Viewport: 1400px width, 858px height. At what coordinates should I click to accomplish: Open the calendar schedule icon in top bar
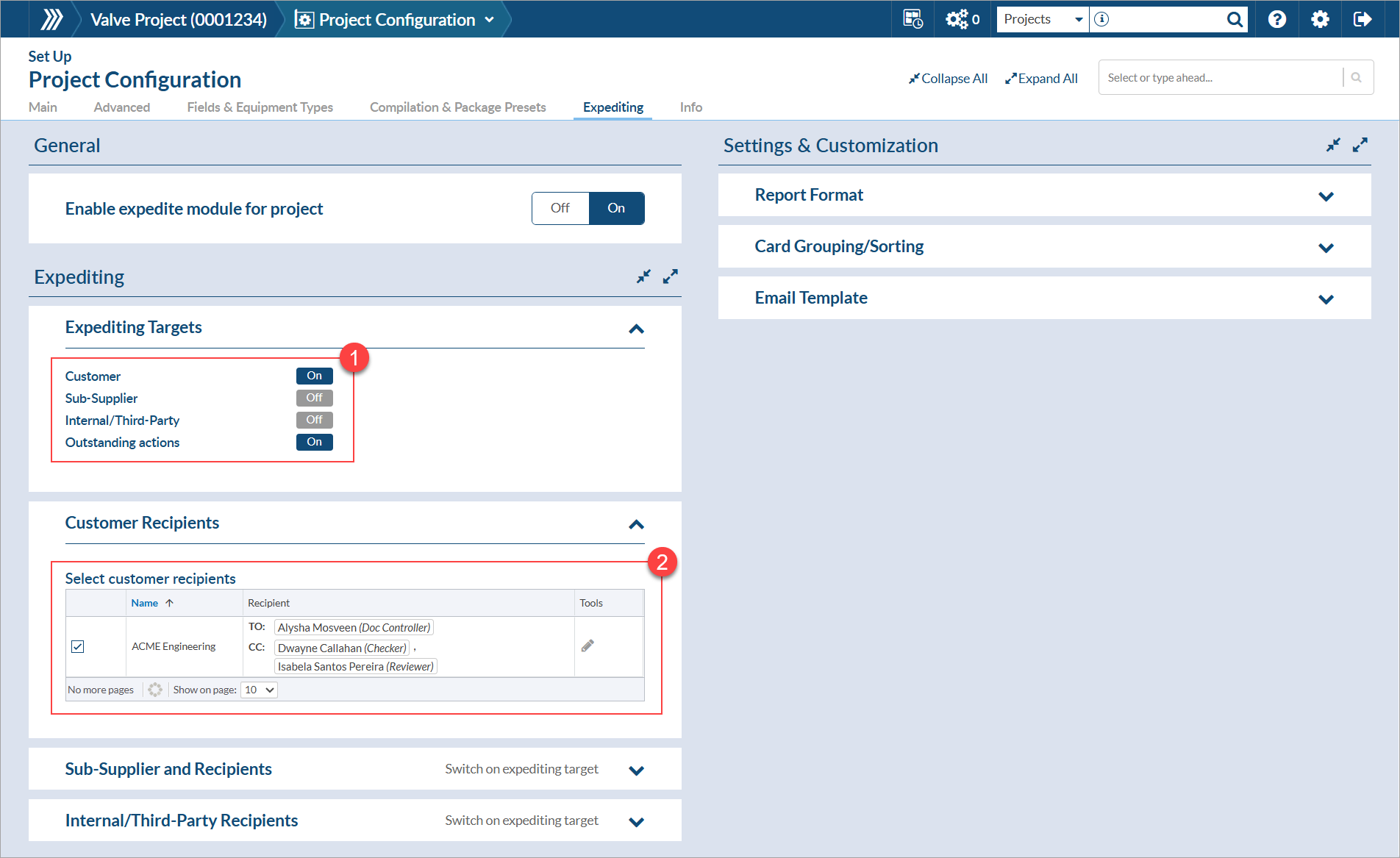click(913, 19)
